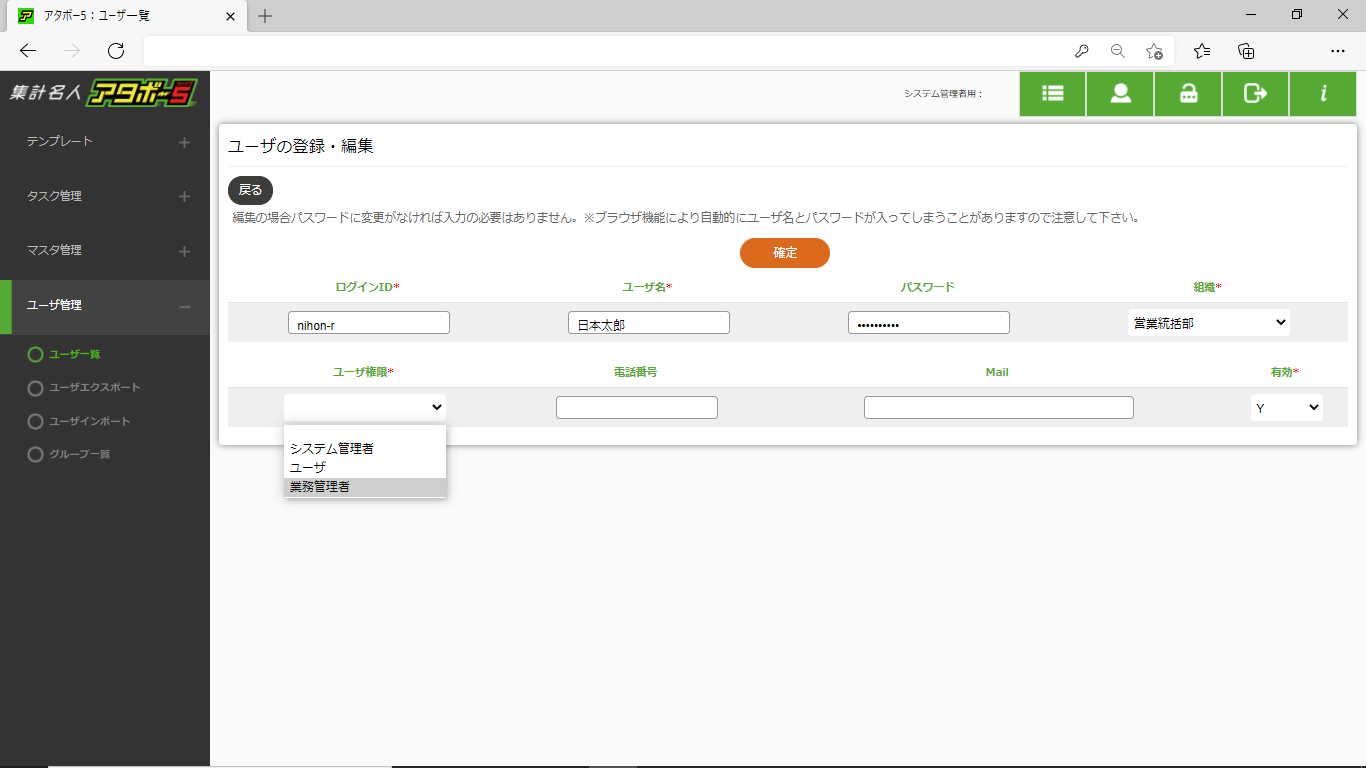Screen dimensions: 1366x768
Task: Open the 組織 dropdown
Action: tap(1208, 323)
